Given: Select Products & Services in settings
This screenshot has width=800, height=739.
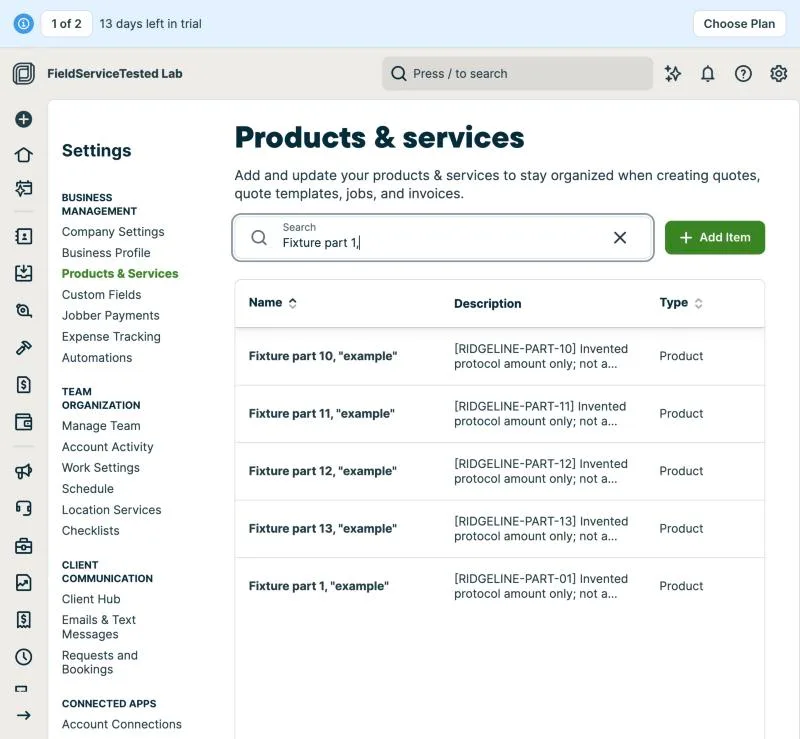Looking at the screenshot, I should tap(120, 274).
